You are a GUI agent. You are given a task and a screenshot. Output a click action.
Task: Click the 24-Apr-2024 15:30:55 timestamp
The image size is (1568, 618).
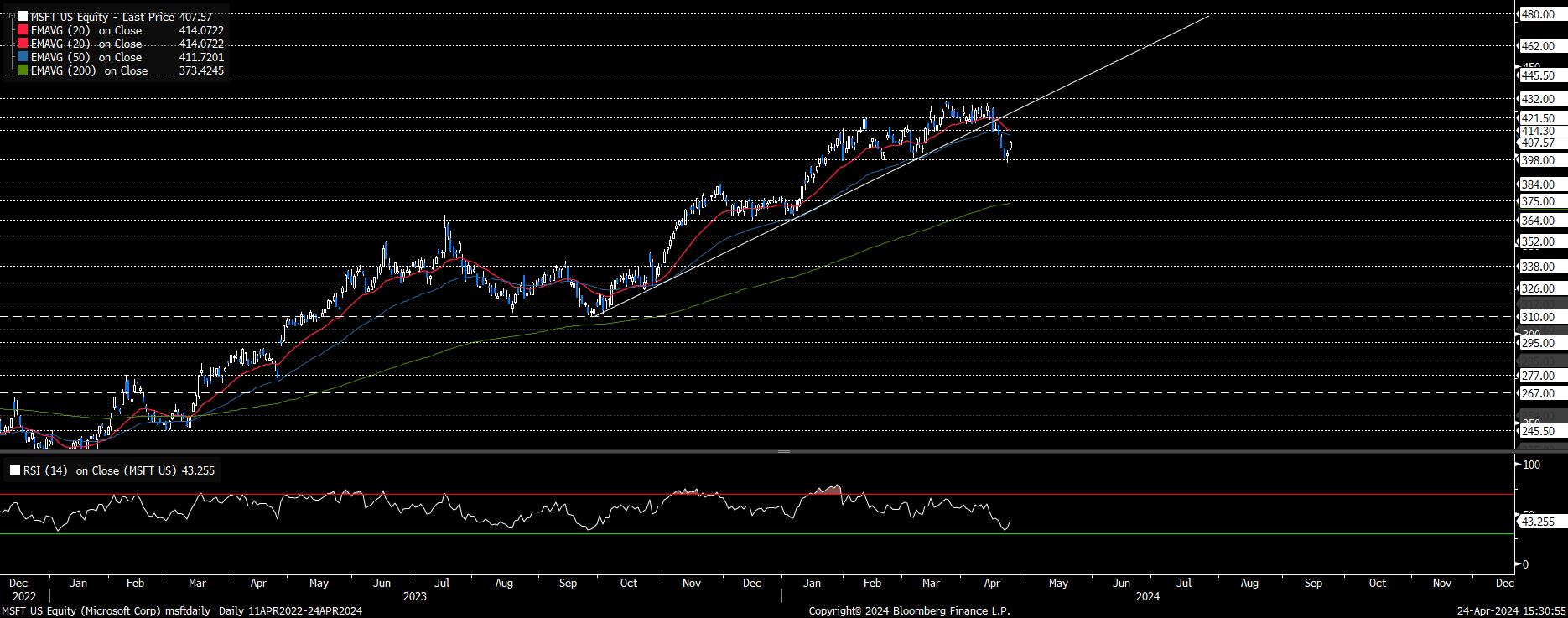1512,610
